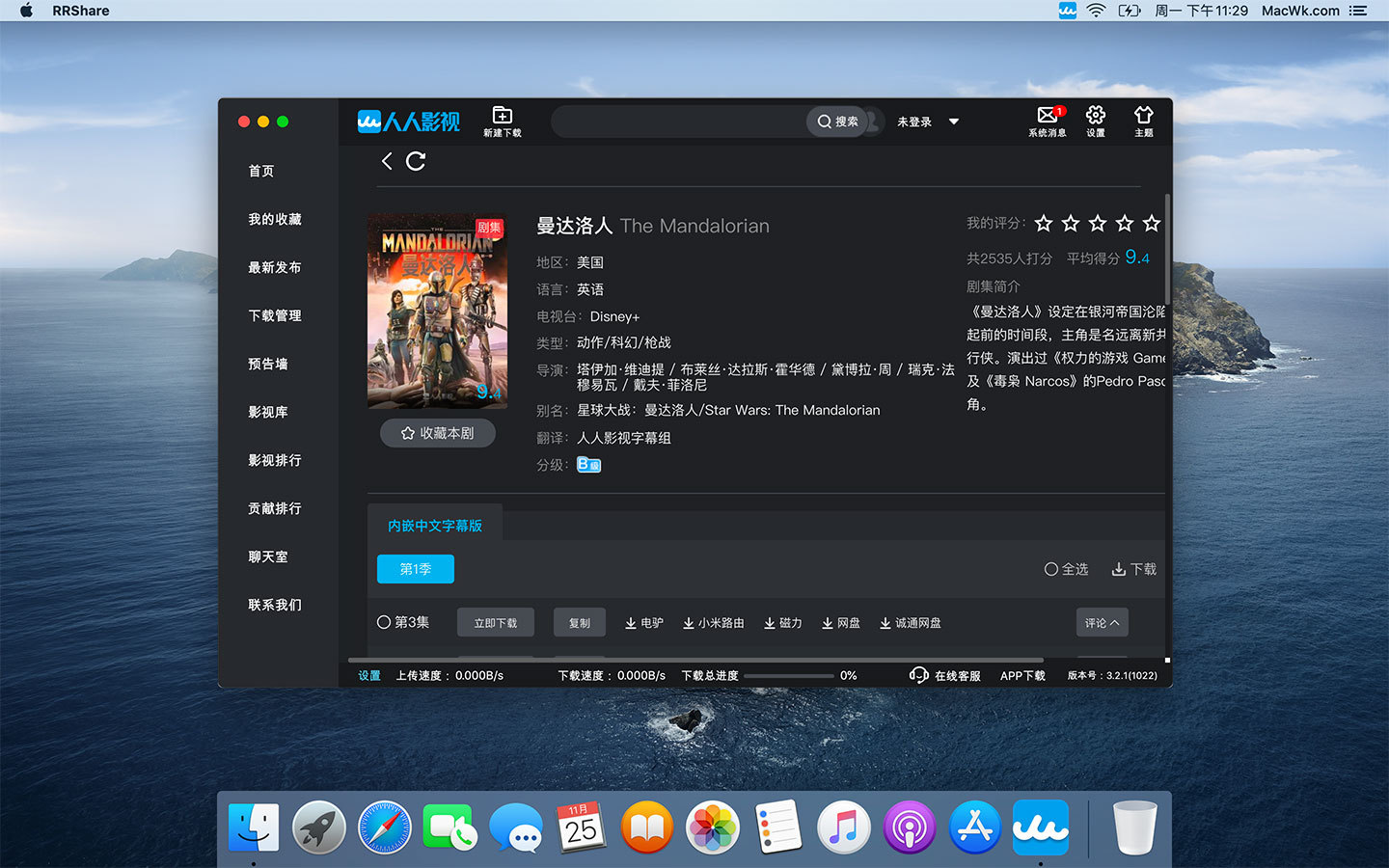Download episode via 电驴 link
This screenshot has width=1389, height=868.
[644, 623]
